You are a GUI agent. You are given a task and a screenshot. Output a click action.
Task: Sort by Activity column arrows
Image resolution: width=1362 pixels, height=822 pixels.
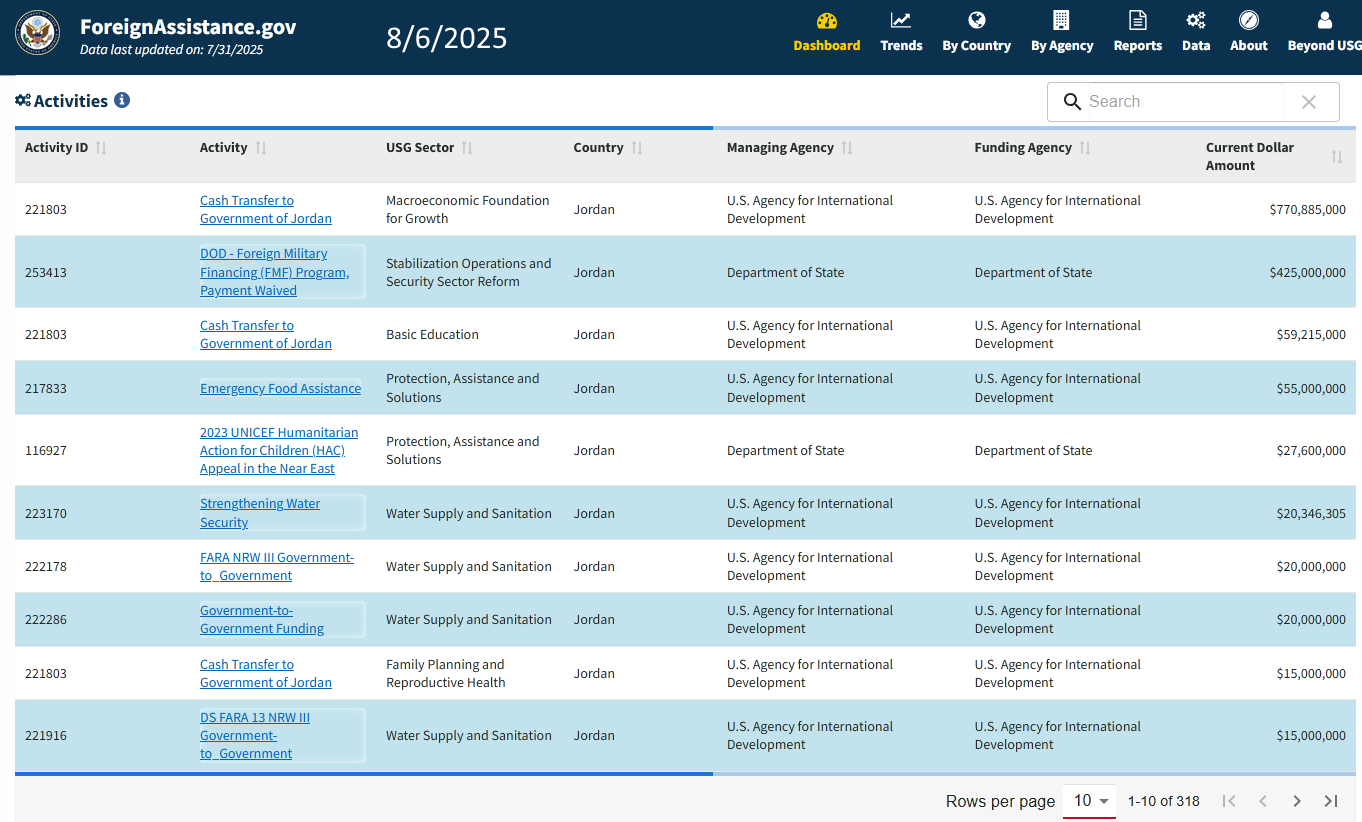(x=261, y=148)
